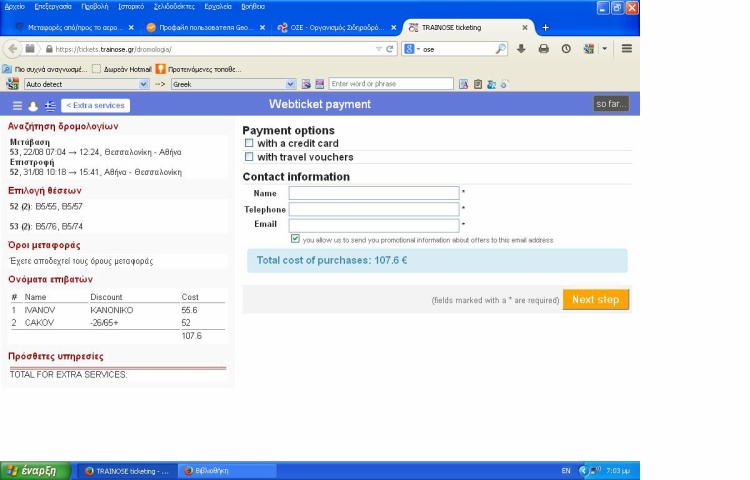Click the padlock icon in the address bar
Image resolution: width=750 pixels, height=480 pixels.
click(x=49, y=49)
